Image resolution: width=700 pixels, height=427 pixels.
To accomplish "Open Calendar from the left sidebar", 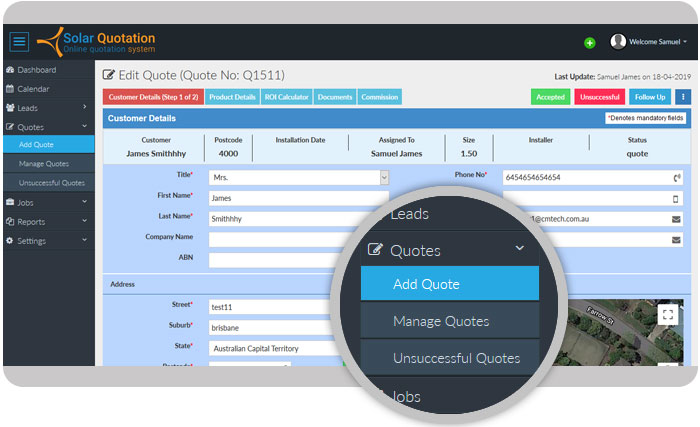I will tap(33, 89).
